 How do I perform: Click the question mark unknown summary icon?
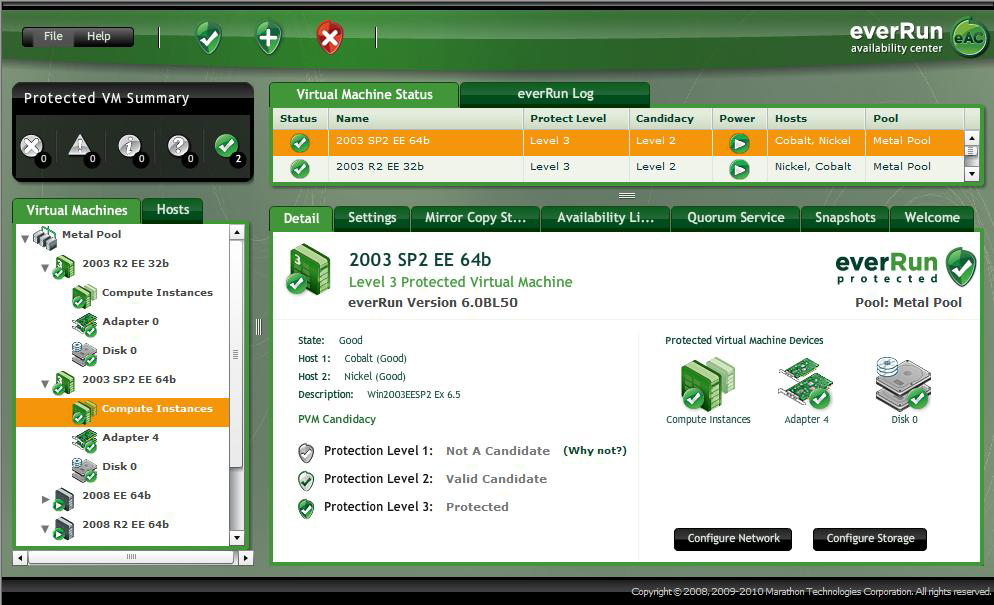(x=178, y=146)
